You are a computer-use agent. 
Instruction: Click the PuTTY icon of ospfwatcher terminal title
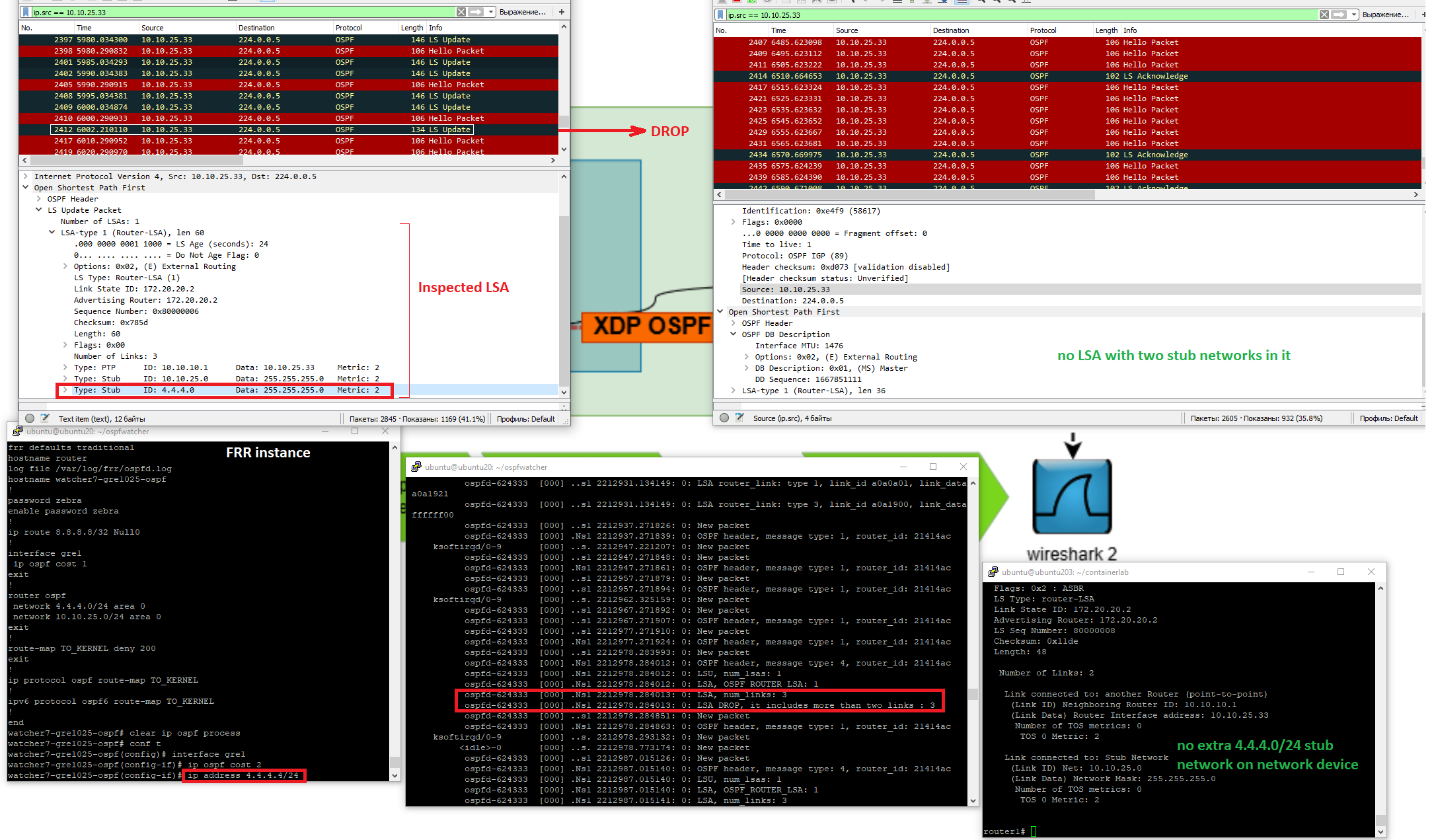tap(416, 467)
